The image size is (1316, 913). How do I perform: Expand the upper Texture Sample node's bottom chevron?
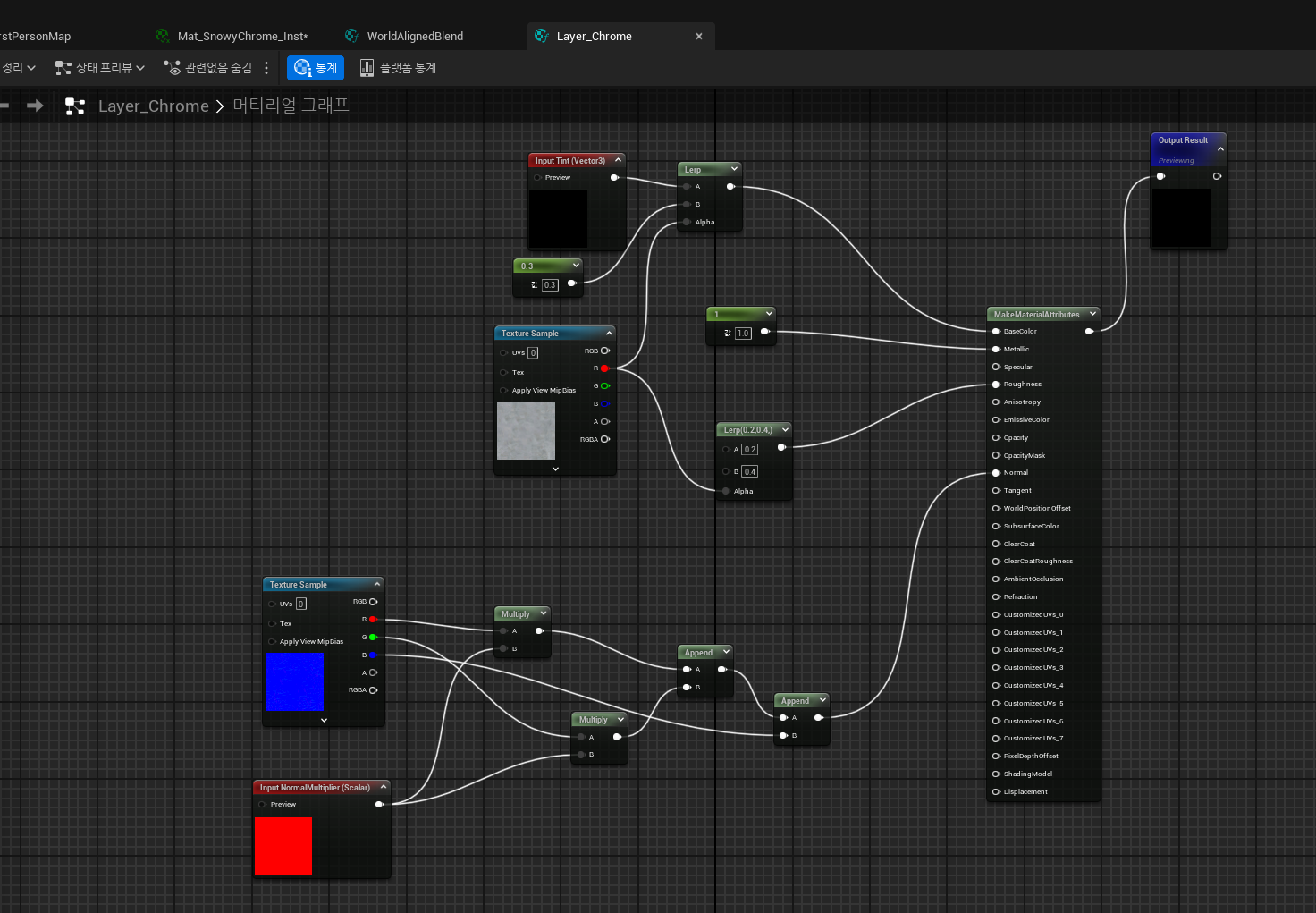pos(555,469)
